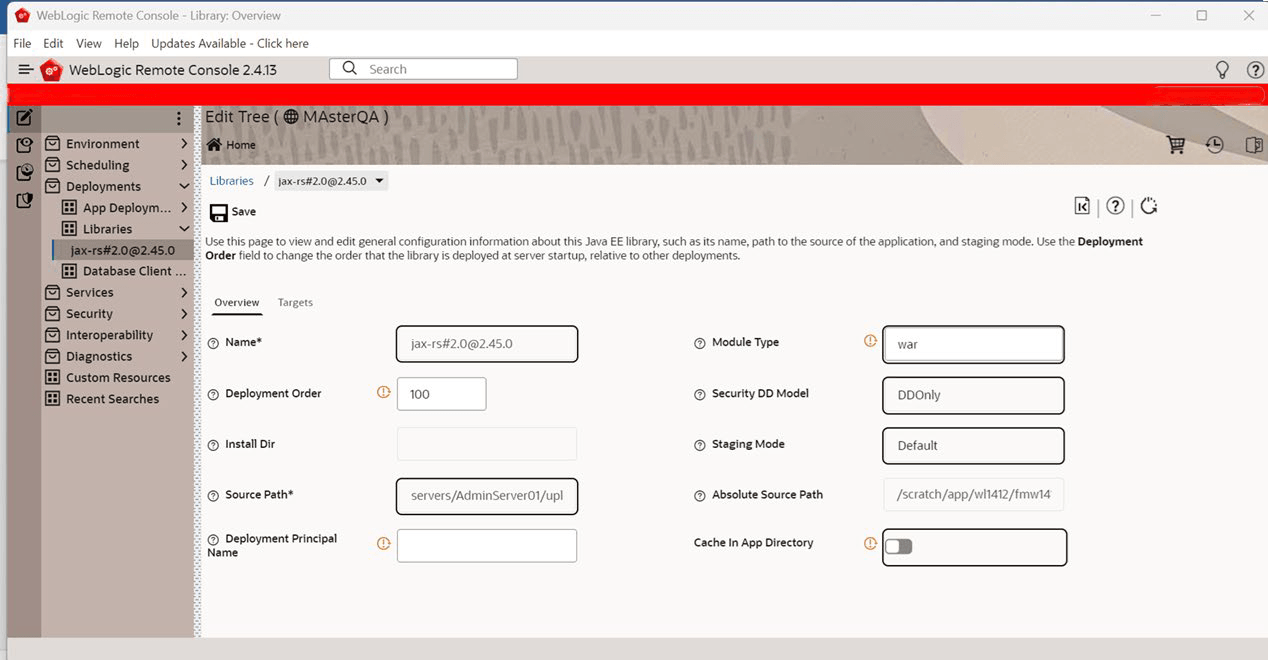Select the third perspective icon in sidebar
The height and width of the screenshot is (661, 1268).
[x=25, y=173]
